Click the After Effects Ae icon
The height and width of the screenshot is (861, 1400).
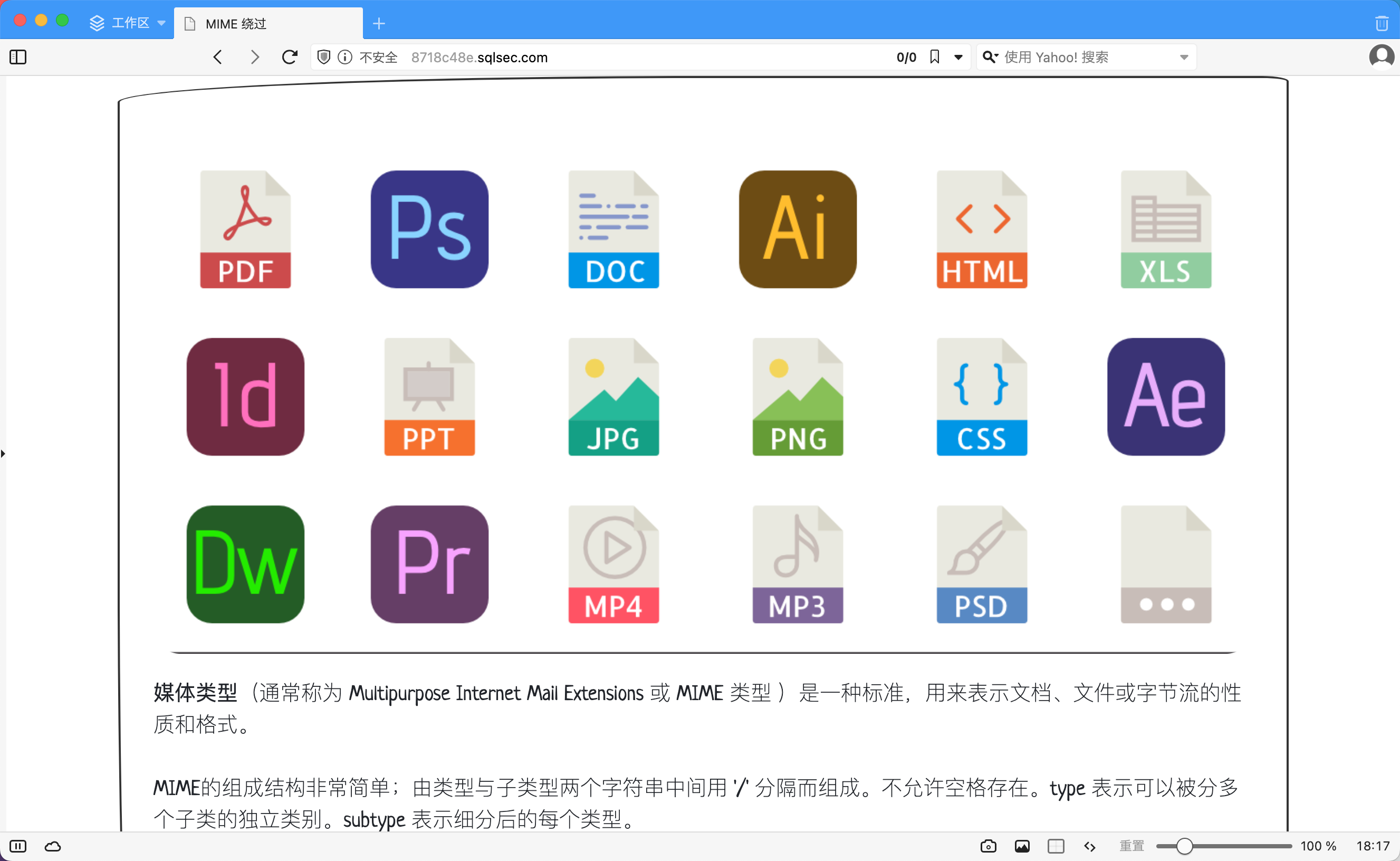pos(1166,397)
